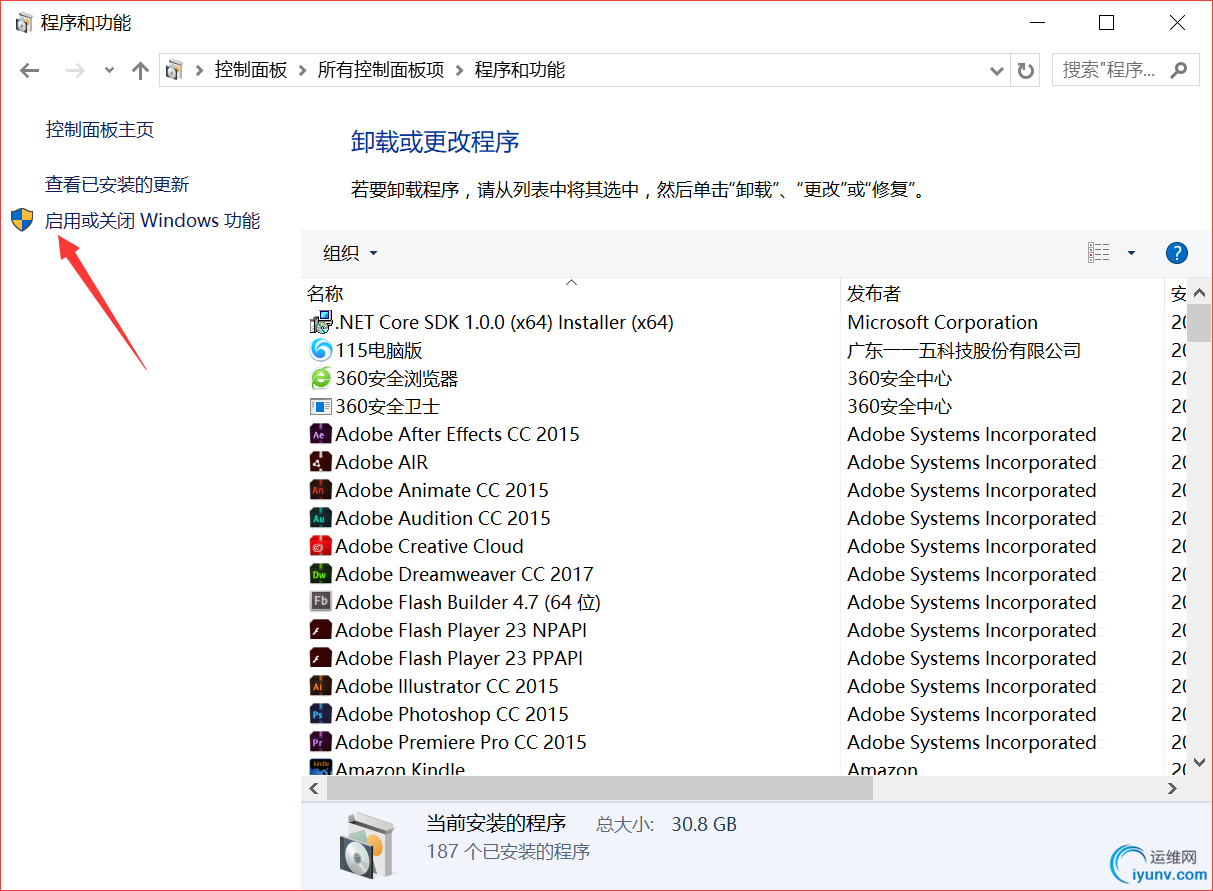Select 'Adobe Dreamweaver CC 2017' entry

click(x=464, y=574)
